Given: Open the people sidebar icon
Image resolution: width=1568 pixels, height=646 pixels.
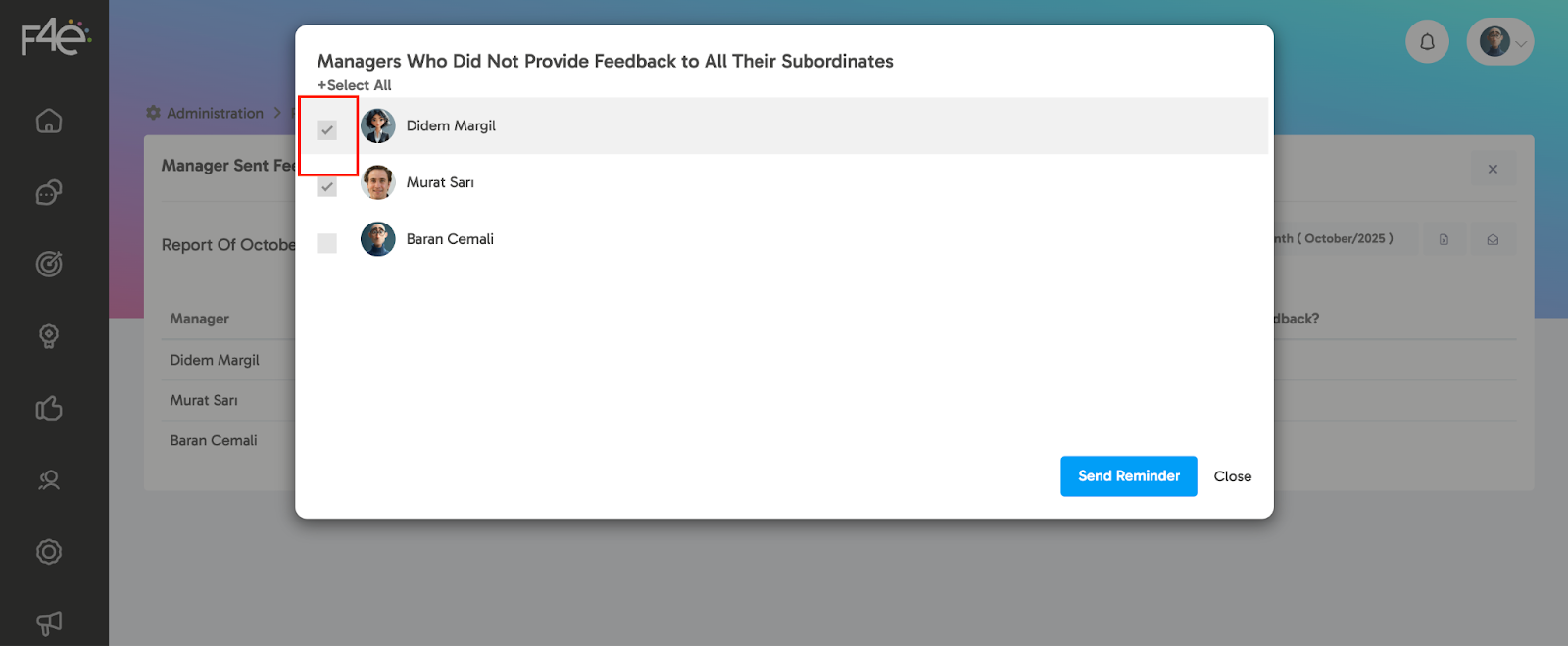Looking at the screenshot, I should pyautogui.click(x=49, y=479).
